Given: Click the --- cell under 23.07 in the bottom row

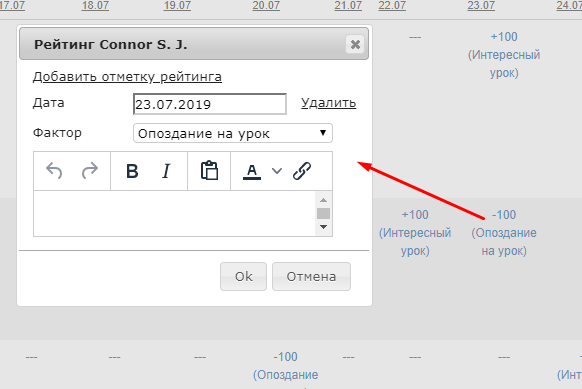Looking at the screenshot, I should 504,357.
